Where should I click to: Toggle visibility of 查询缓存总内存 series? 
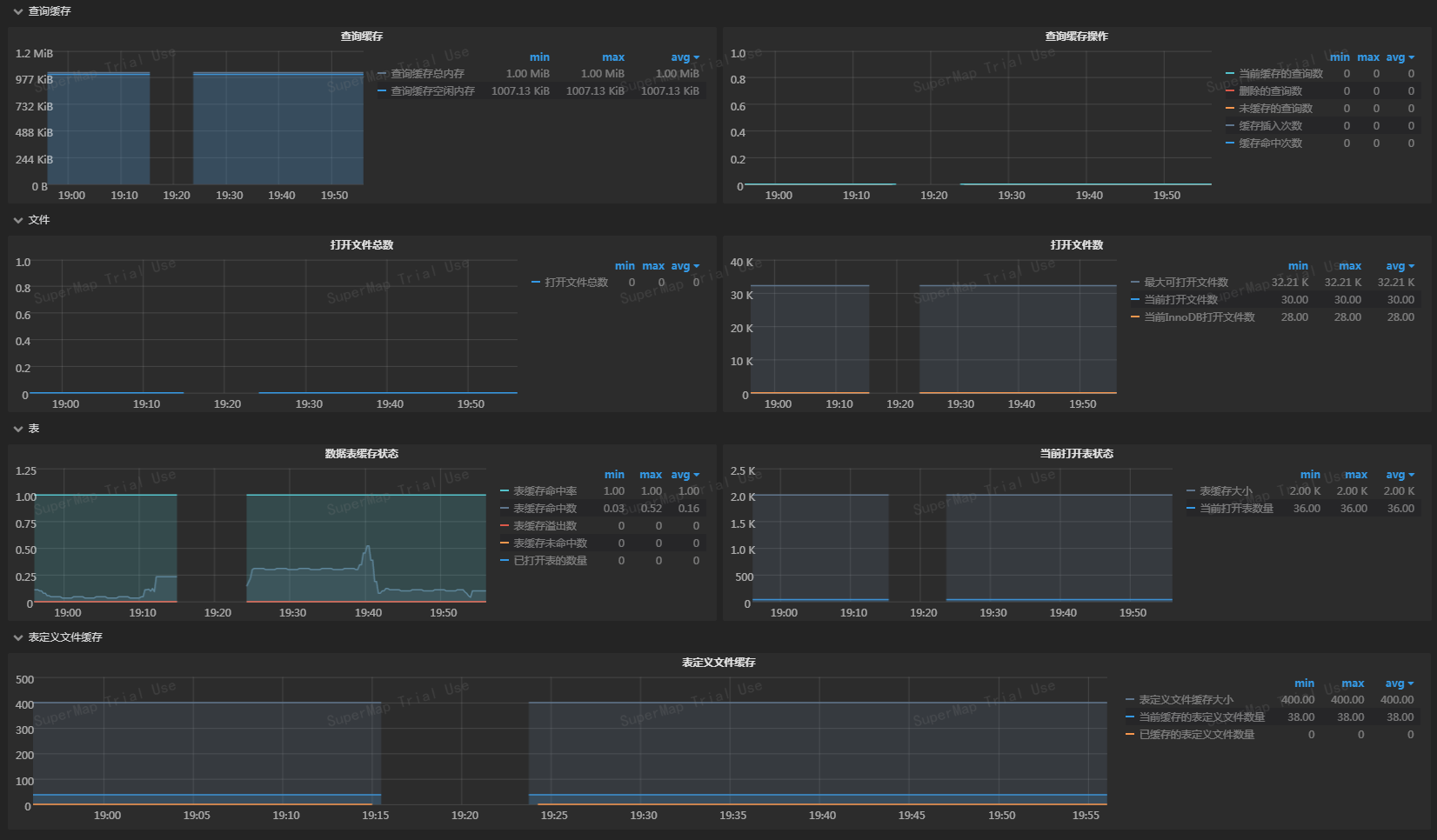click(424, 73)
